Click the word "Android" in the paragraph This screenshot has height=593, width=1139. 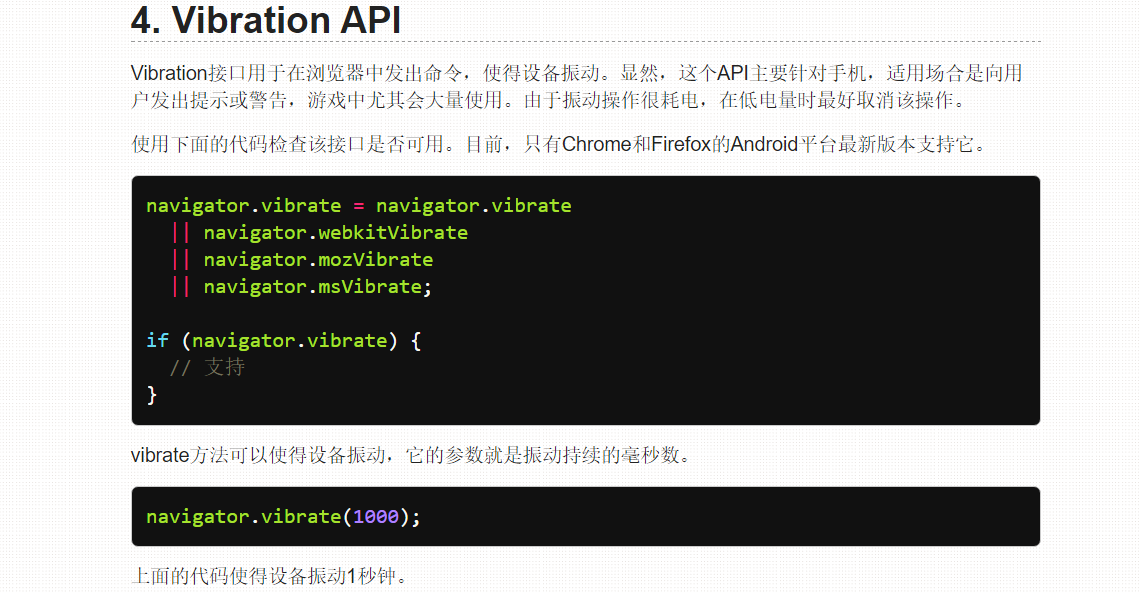pos(764,144)
